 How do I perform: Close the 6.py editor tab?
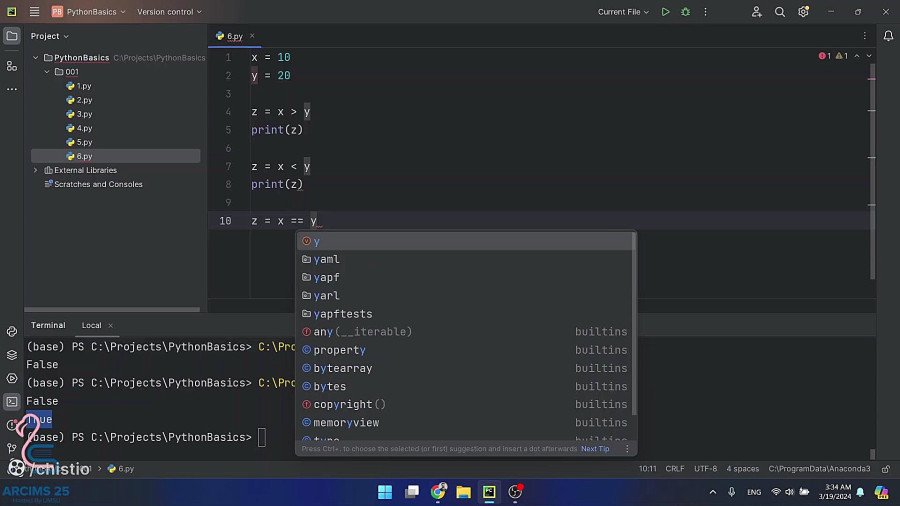point(252,36)
